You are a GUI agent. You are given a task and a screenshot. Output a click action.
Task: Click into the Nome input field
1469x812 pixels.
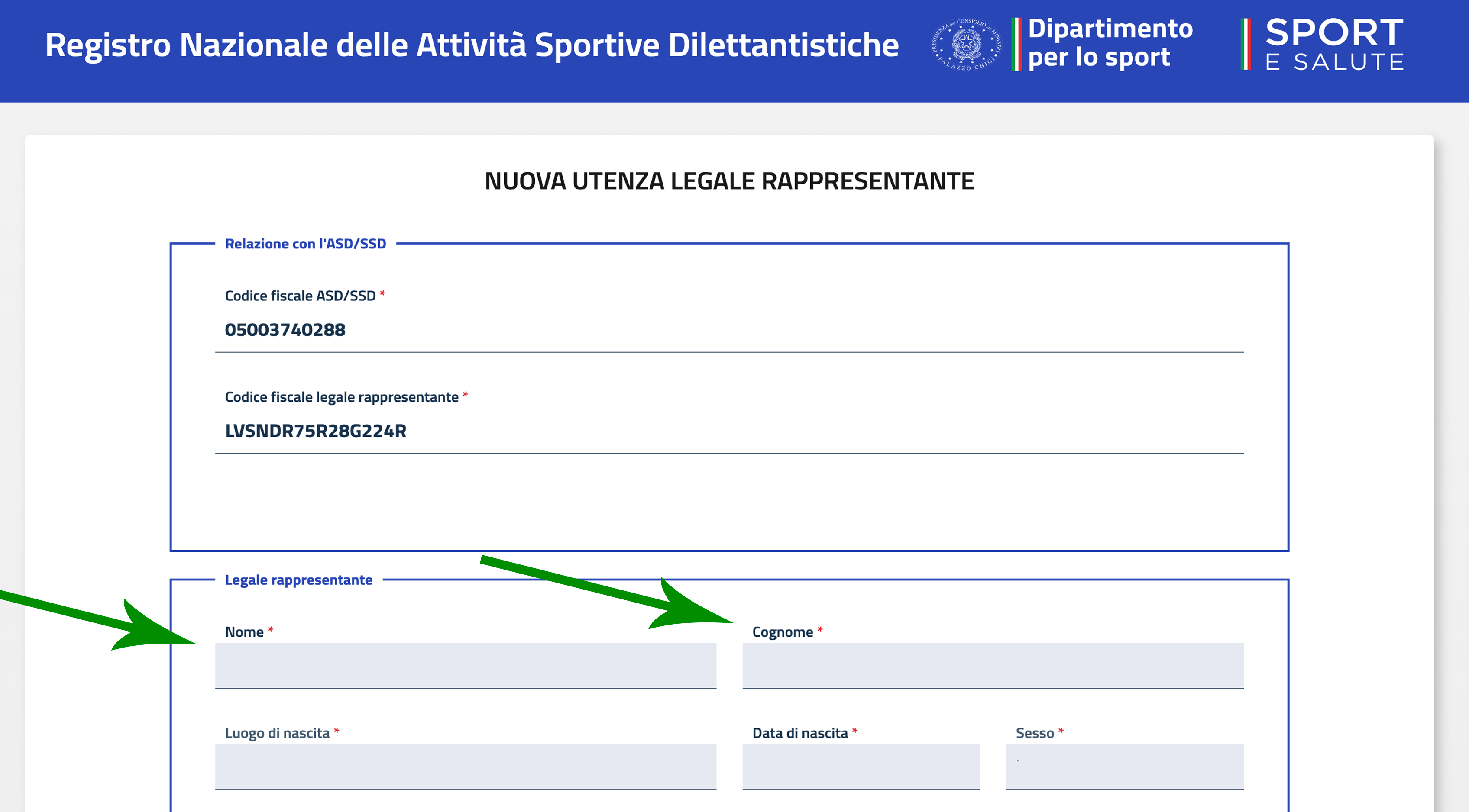pyautogui.click(x=465, y=665)
